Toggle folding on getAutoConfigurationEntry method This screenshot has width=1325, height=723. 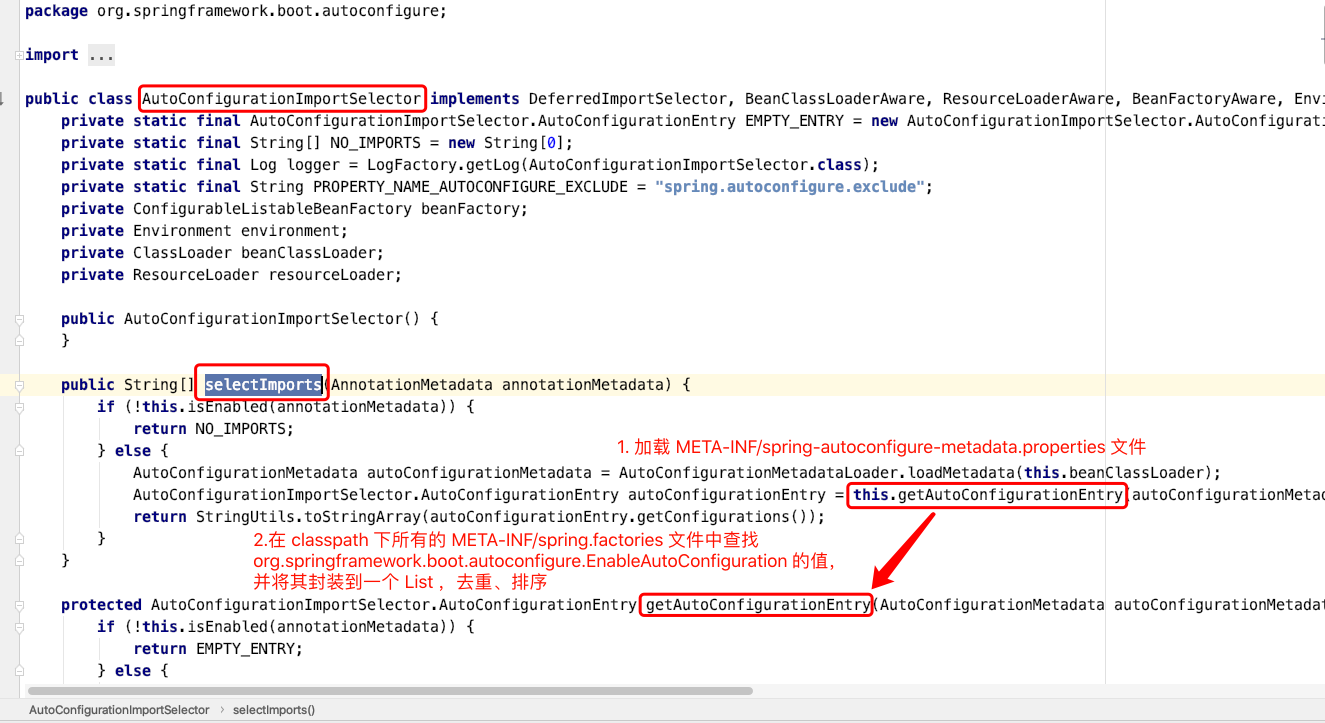click(20, 604)
